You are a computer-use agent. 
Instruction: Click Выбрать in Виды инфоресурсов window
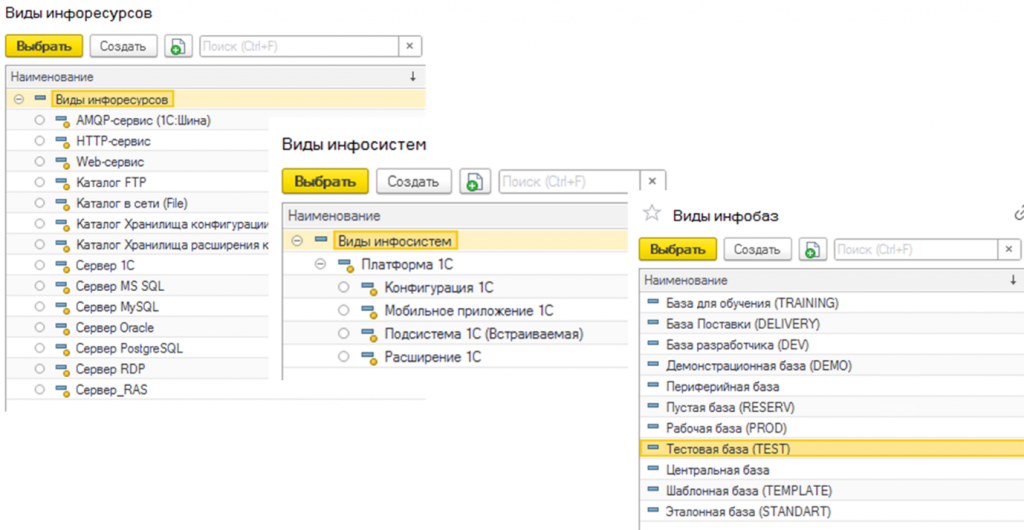click(44, 46)
